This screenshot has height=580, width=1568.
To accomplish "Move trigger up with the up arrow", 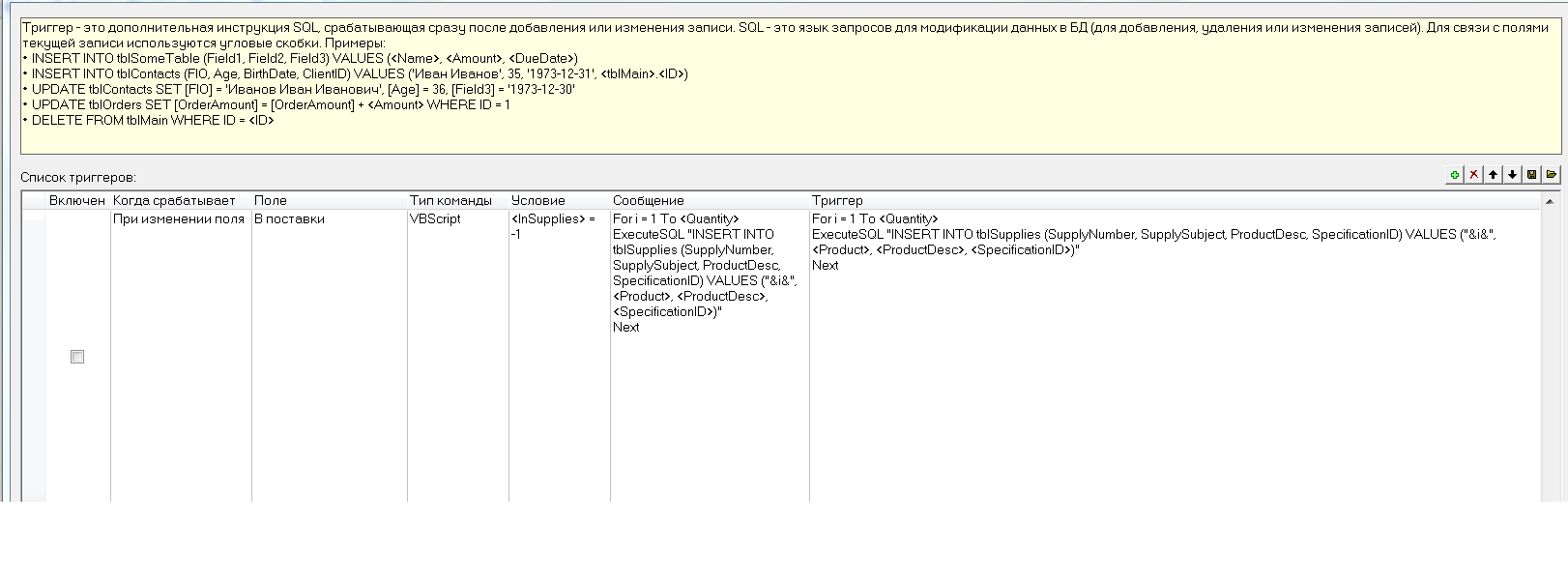I will pyautogui.click(x=1494, y=175).
